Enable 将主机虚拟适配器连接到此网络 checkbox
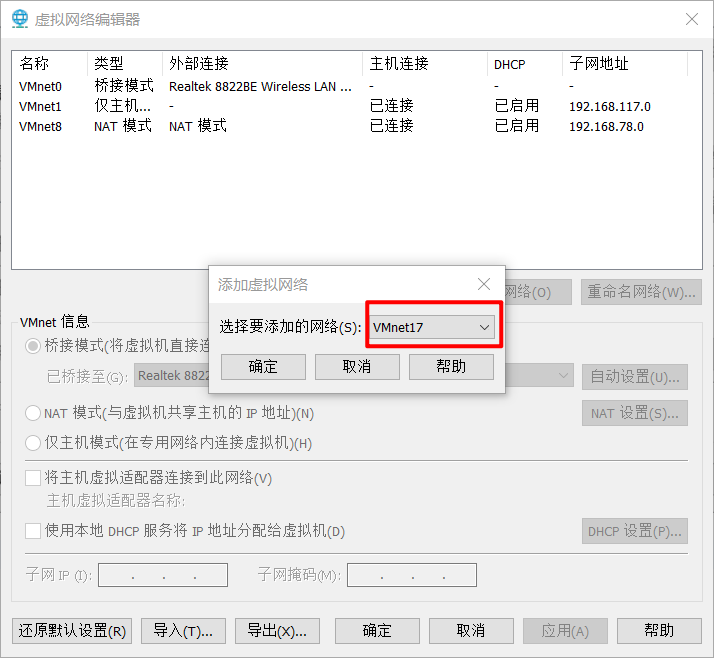Viewport: 714px width, 658px height. [x=34, y=478]
